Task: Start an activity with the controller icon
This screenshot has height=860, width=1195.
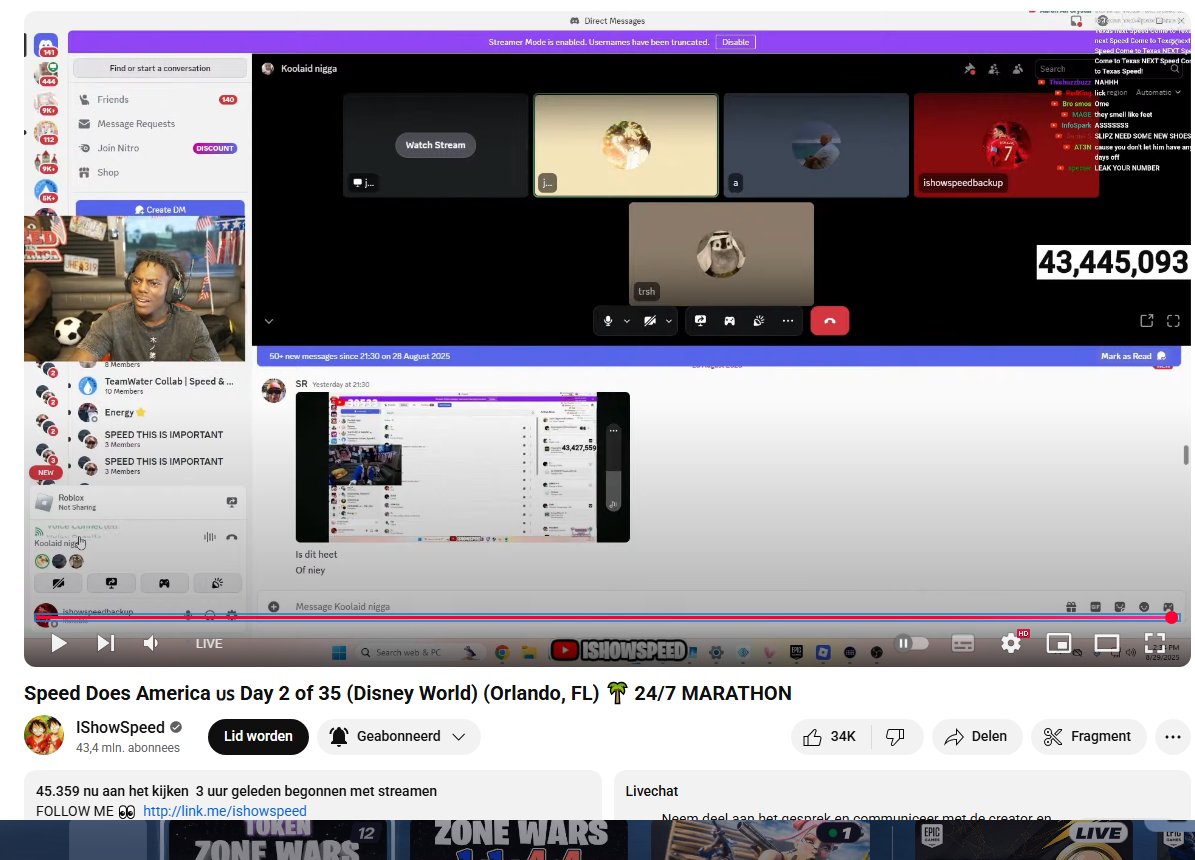Action: click(x=729, y=321)
